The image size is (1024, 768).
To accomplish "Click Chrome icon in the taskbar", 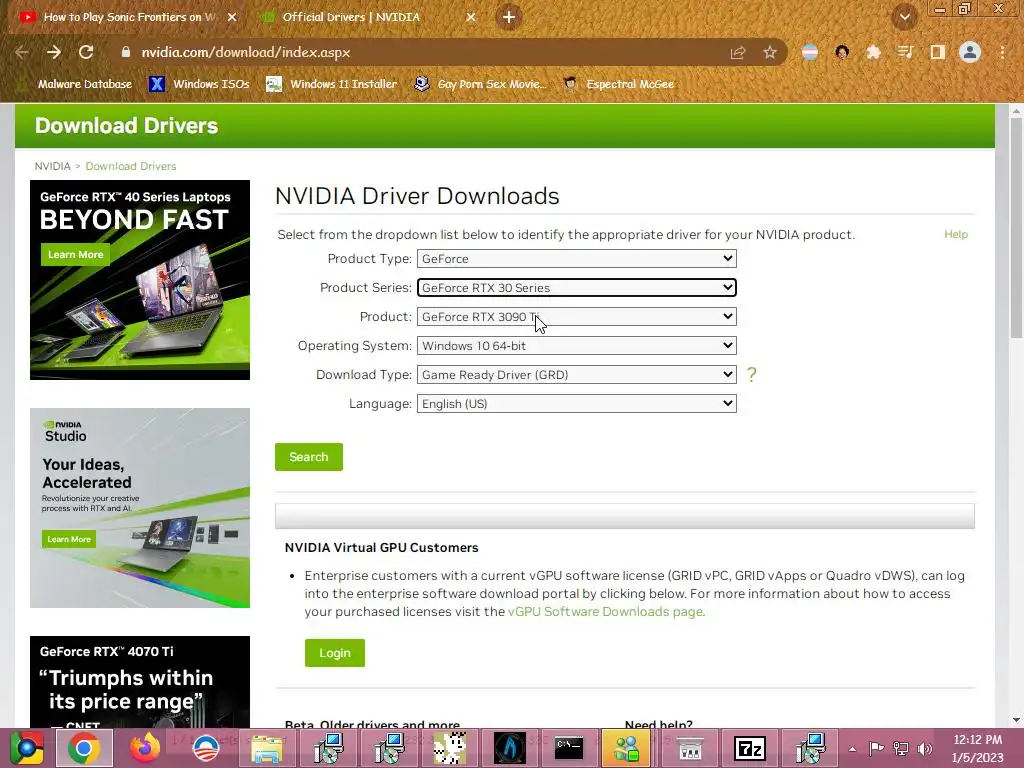I will [84, 748].
